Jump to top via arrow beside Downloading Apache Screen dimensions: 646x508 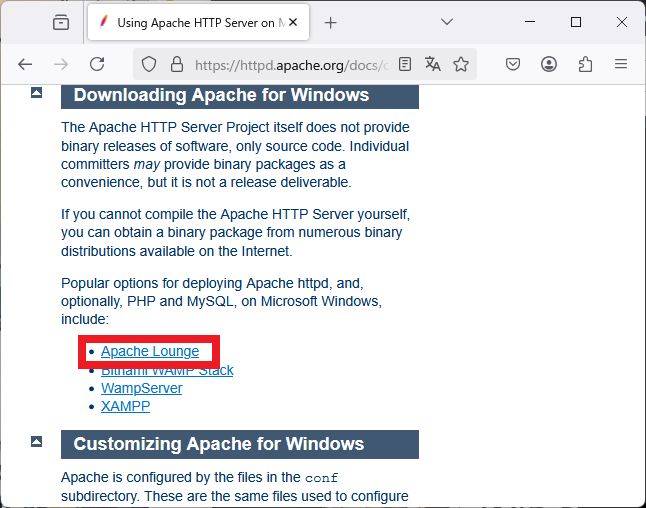click(36, 93)
